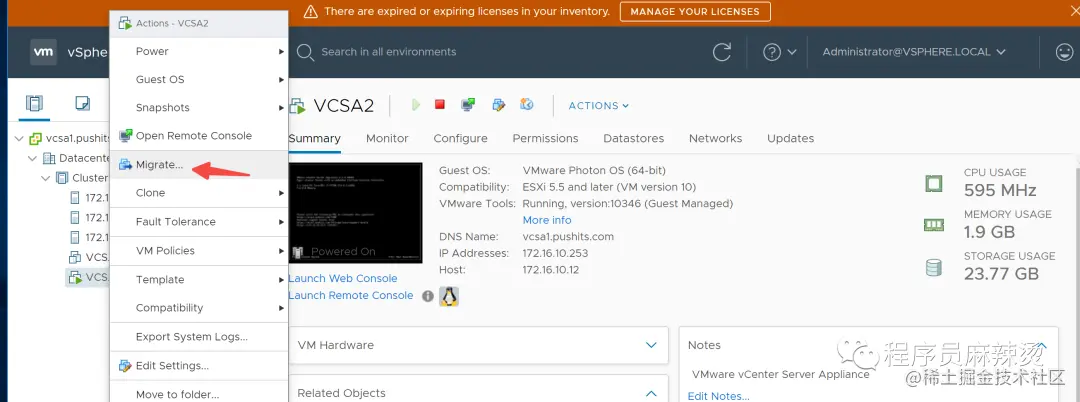
Task: Open the ACTIONS dropdown
Action: point(599,105)
